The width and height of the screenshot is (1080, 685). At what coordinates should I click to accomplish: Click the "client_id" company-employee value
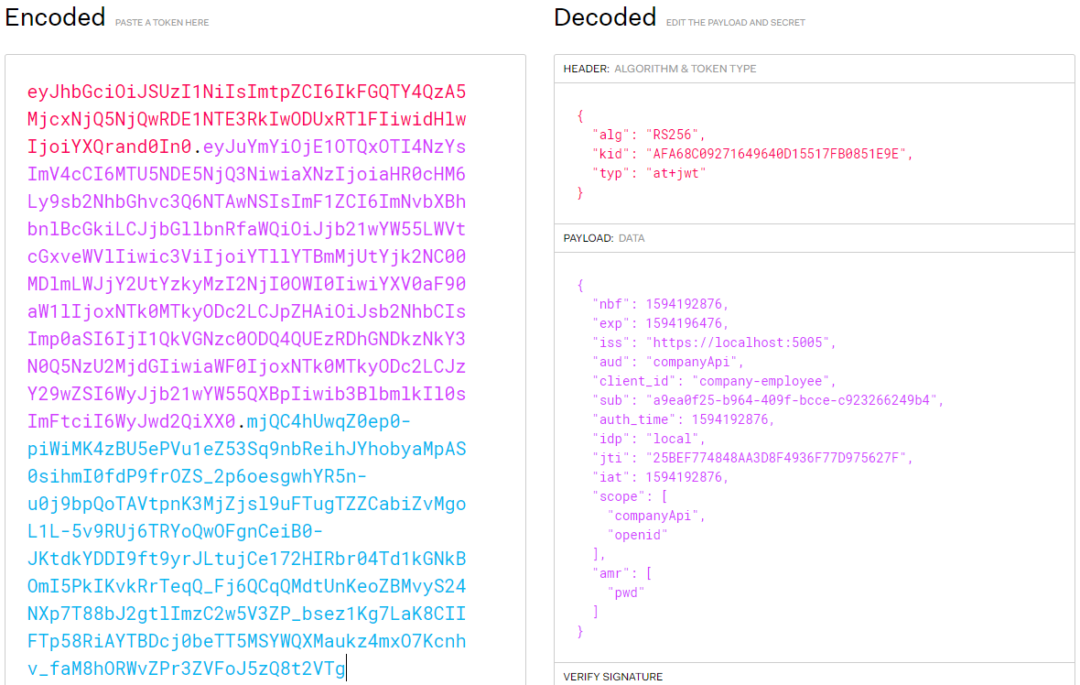[765, 381]
